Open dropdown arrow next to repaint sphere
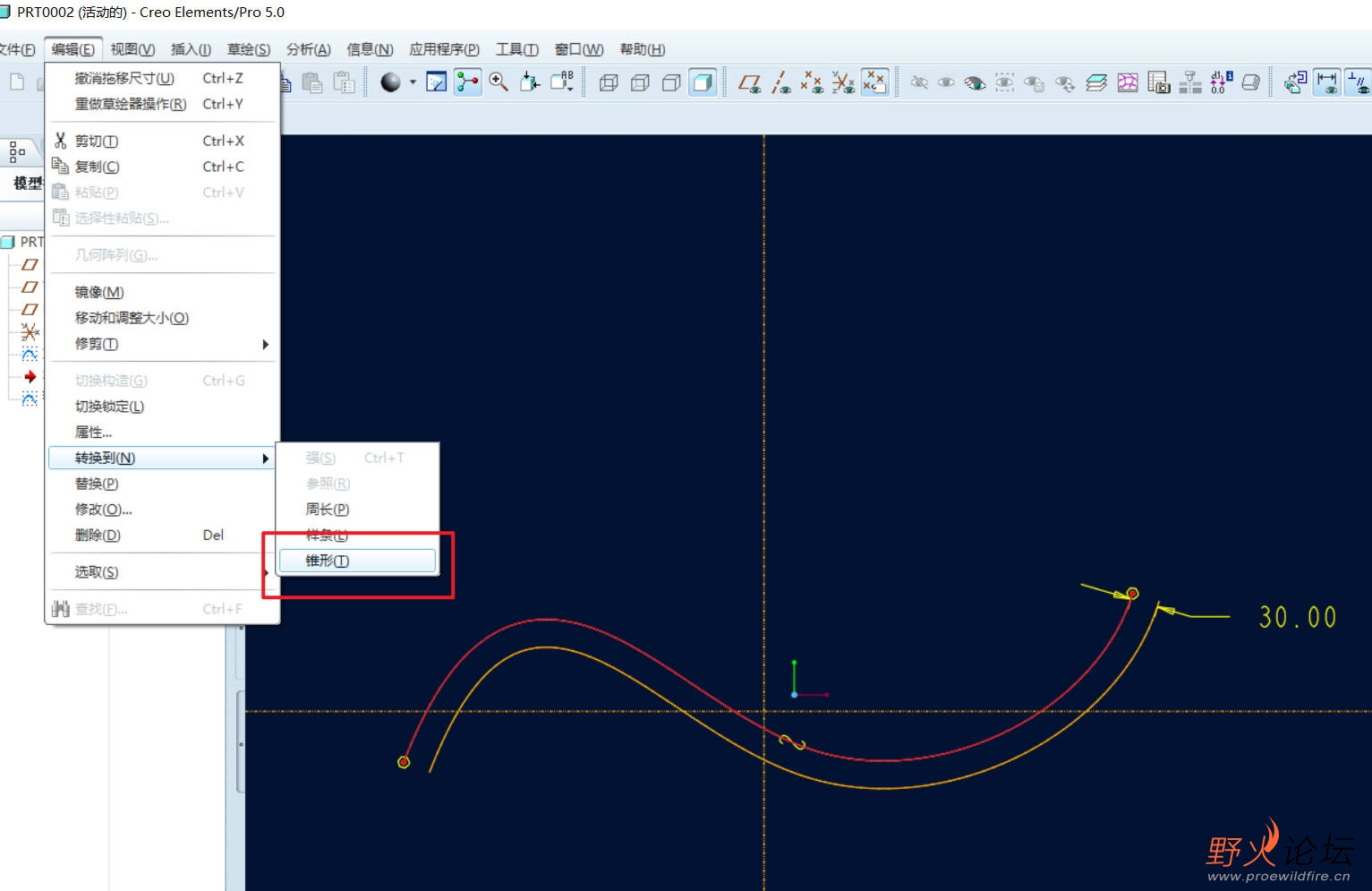This screenshot has width=1372, height=891. click(413, 82)
